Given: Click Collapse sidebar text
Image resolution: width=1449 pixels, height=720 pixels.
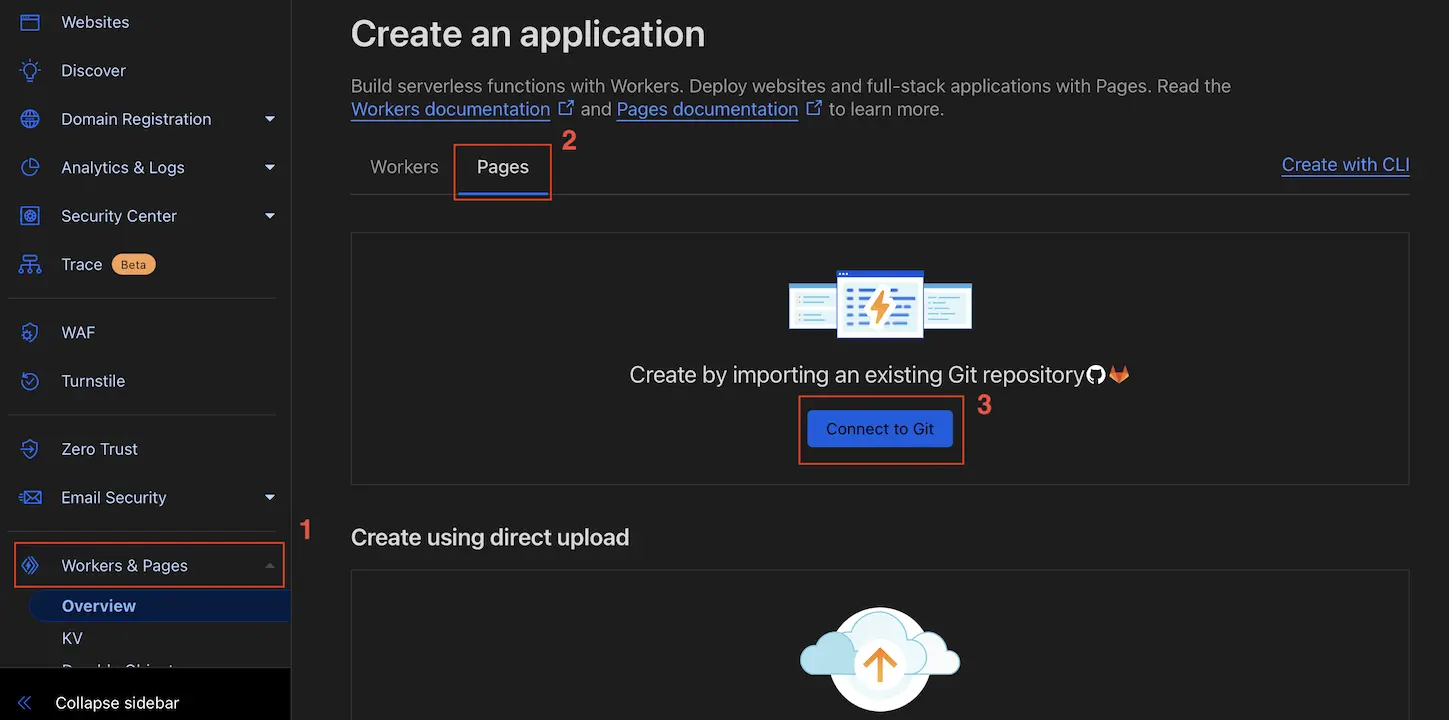Looking at the screenshot, I should [117, 703].
